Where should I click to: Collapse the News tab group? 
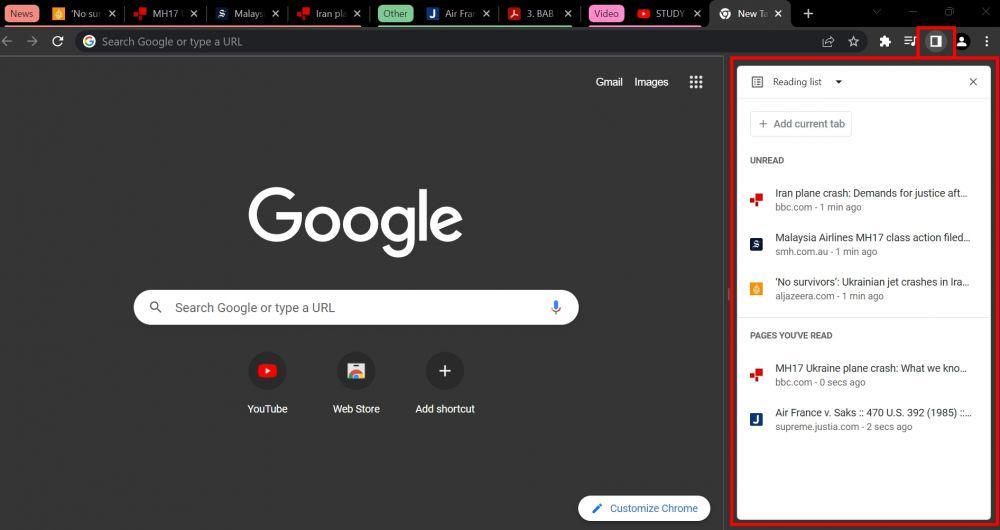click(22, 13)
